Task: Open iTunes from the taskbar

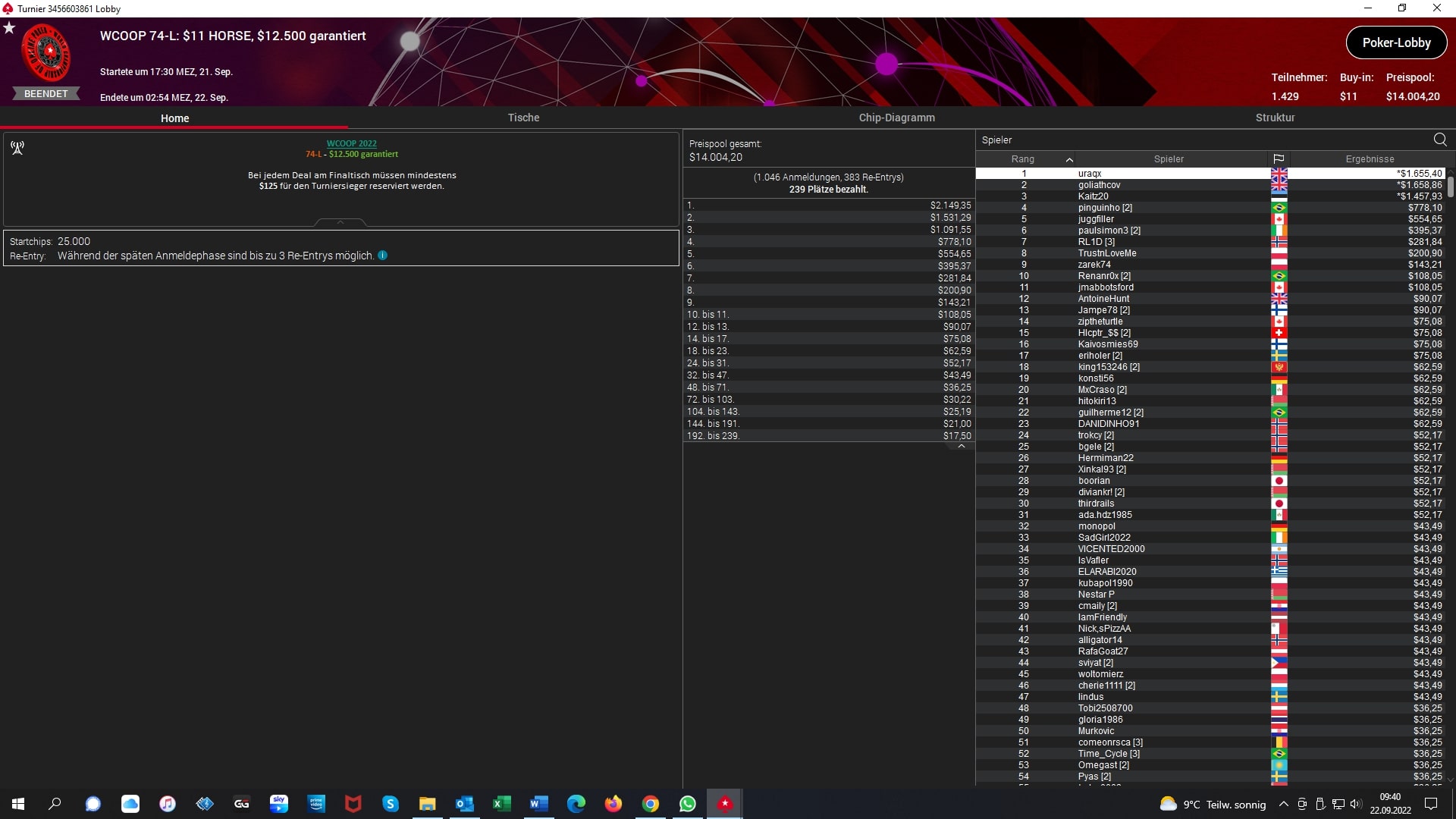Action: pos(168,804)
